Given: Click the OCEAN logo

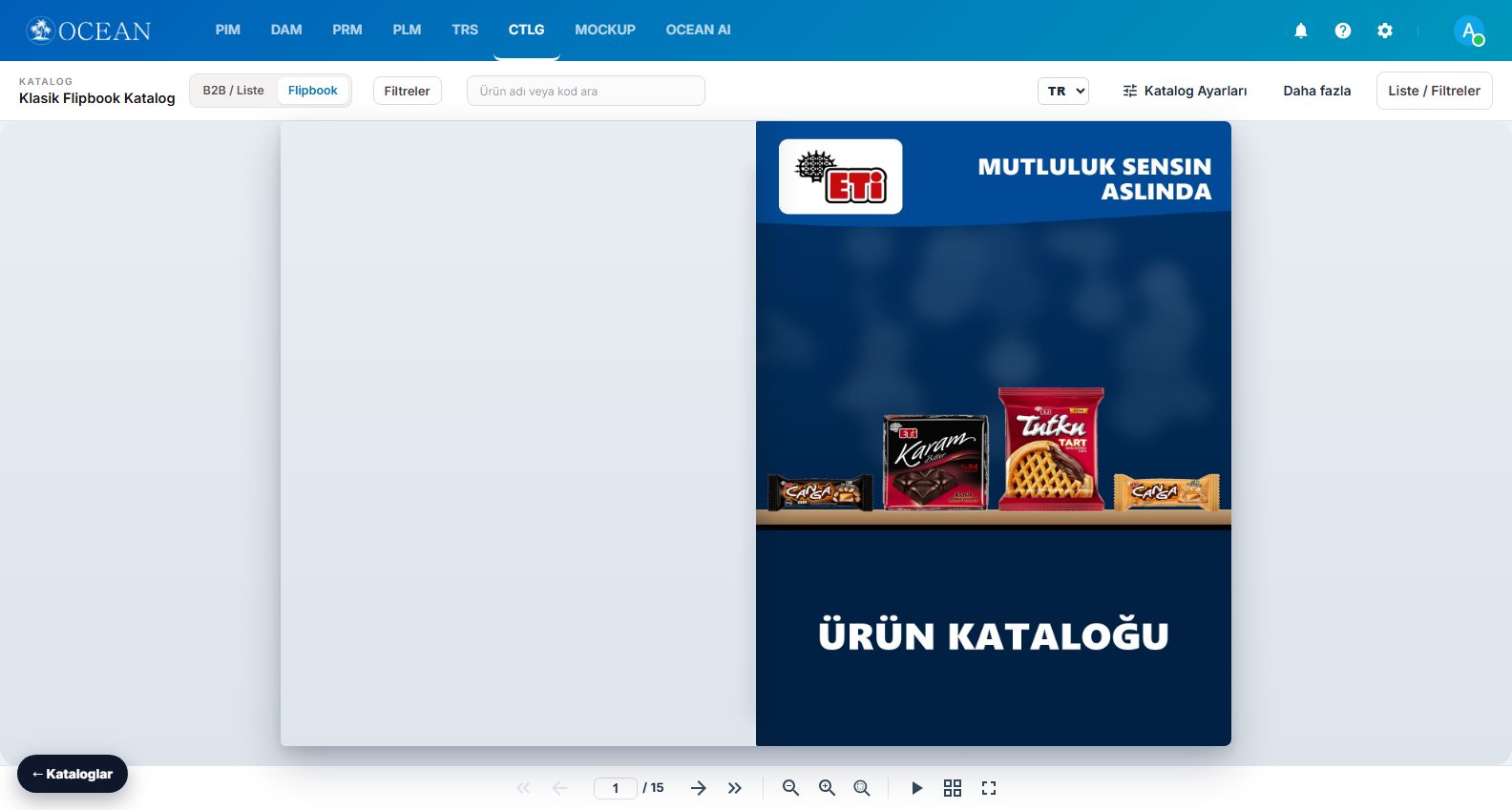Looking at the screenshot, I should click(89, 31).
